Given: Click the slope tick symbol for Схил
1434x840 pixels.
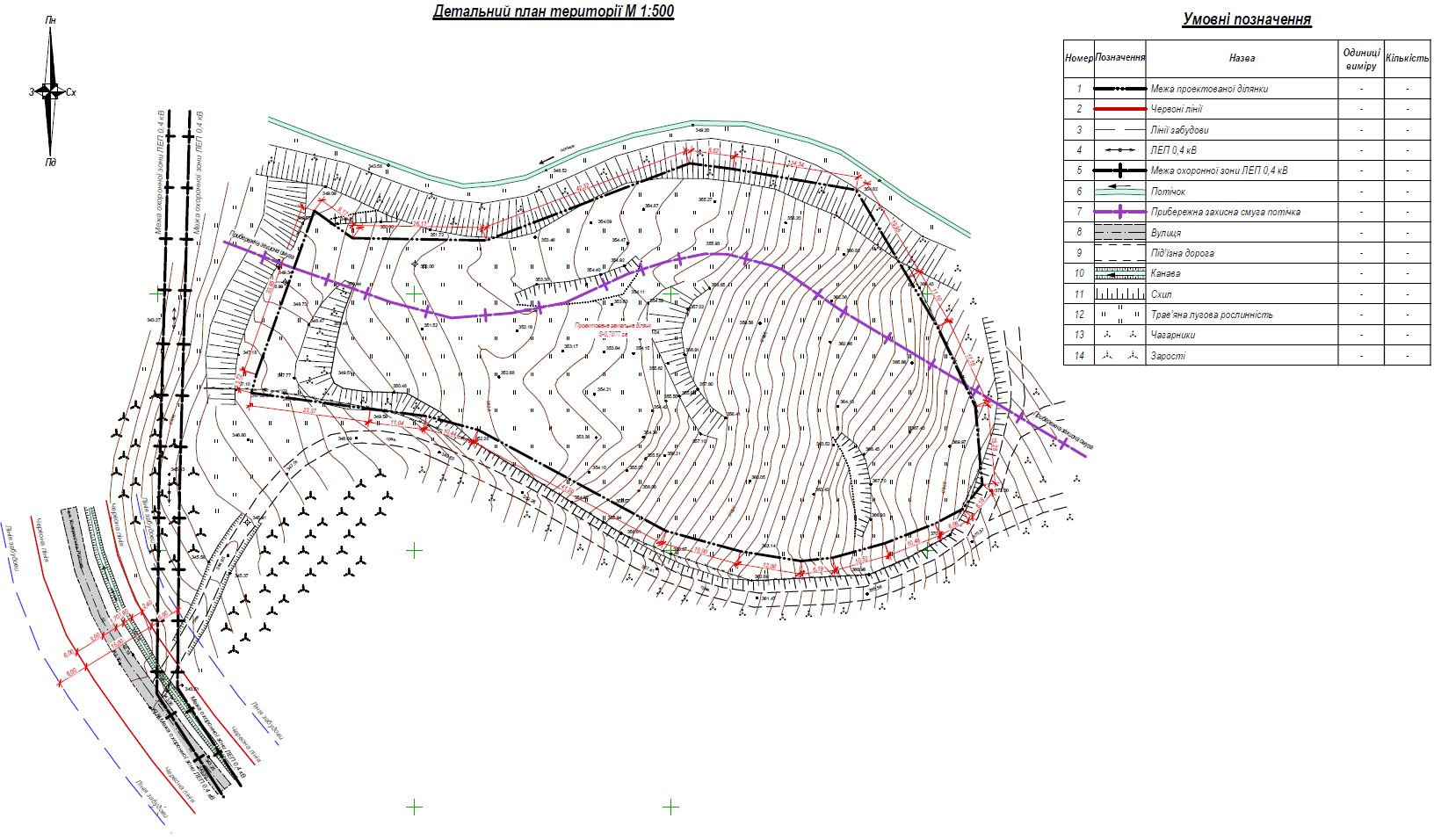Looking at the screenshot, I should point(1119,294).
